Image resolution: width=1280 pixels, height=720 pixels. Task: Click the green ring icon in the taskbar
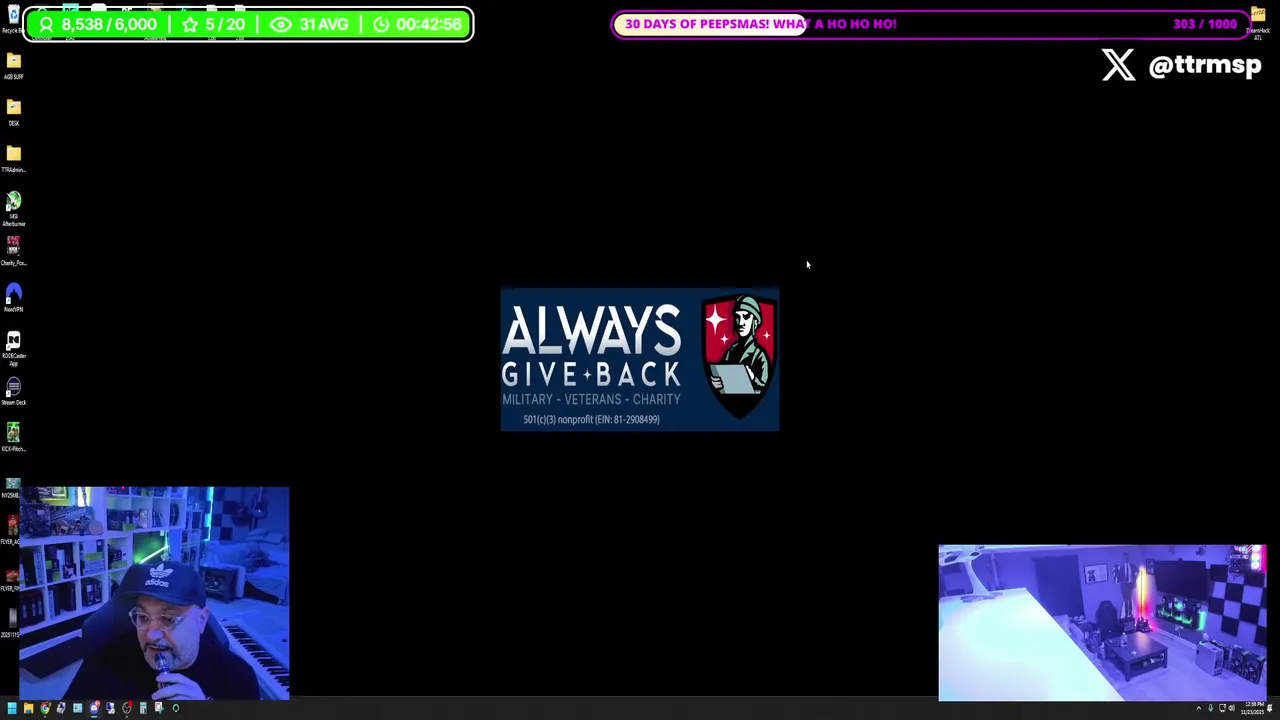click(176, 708)
